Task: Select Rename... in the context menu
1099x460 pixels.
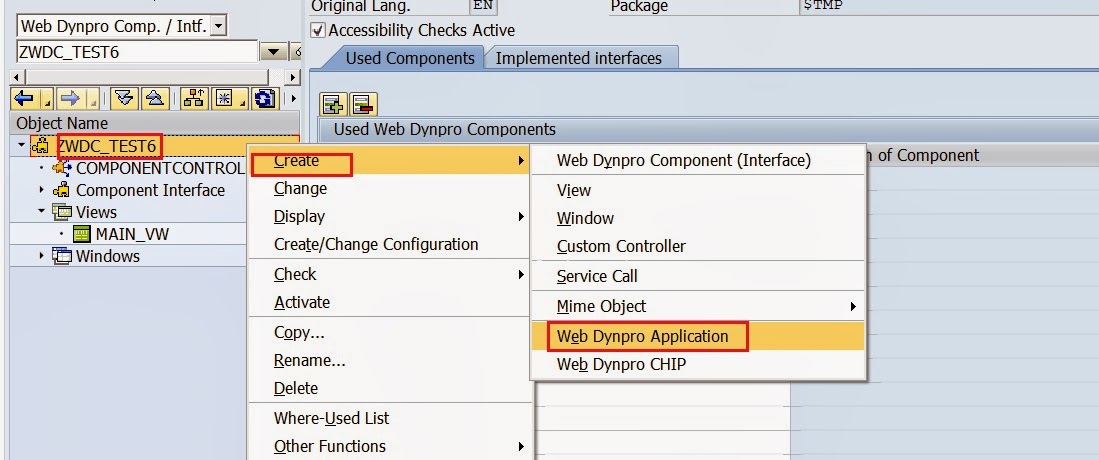Action: click(x=389, y=360)
